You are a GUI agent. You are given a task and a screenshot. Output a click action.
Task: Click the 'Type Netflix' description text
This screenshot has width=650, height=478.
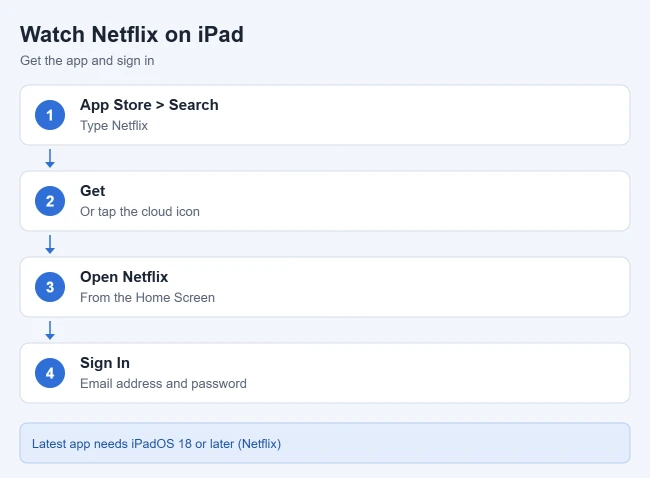114,126
